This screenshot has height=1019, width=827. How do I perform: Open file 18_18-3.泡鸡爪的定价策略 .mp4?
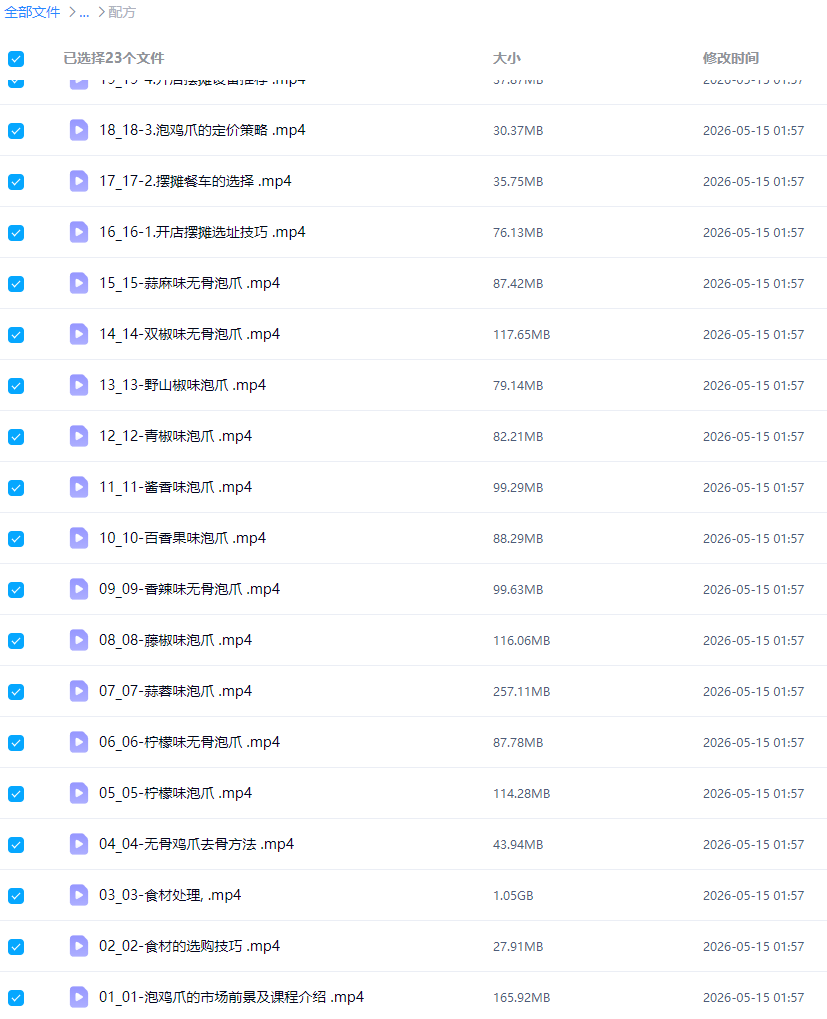click(x=202, y=130)
